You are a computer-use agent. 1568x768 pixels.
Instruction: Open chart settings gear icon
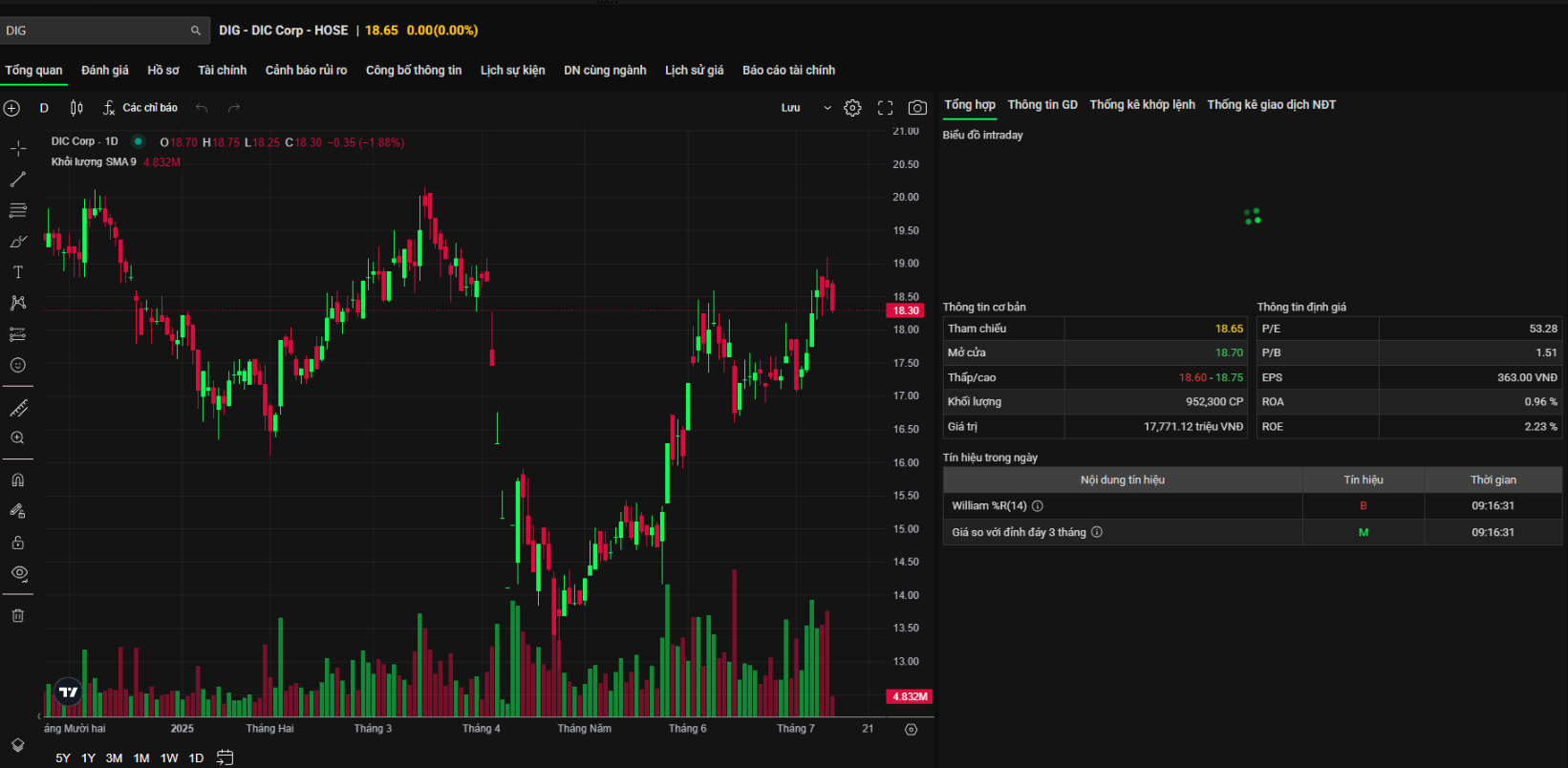[x=853, y=108]
